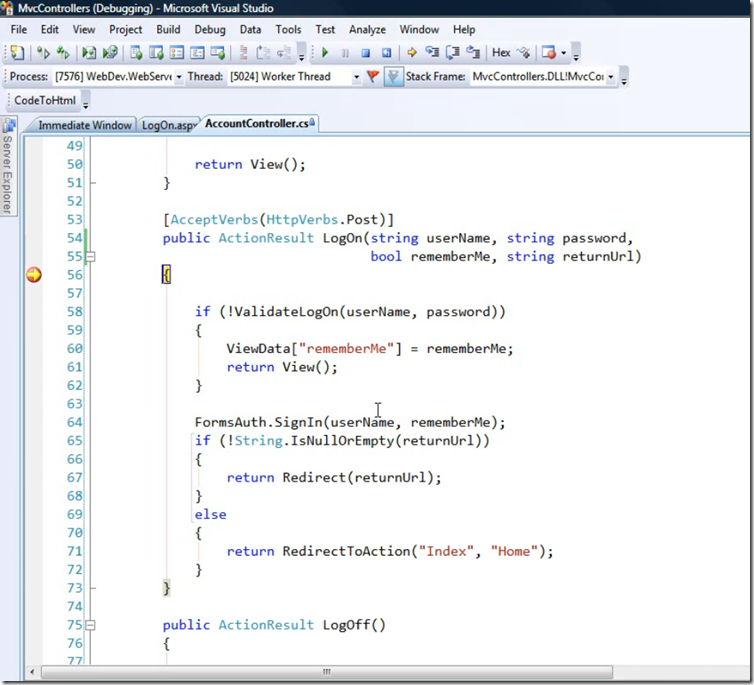Collapse the LogOff method outline at line 75
Viewport: 754px width, 685px height.
(x=90, y=625)
